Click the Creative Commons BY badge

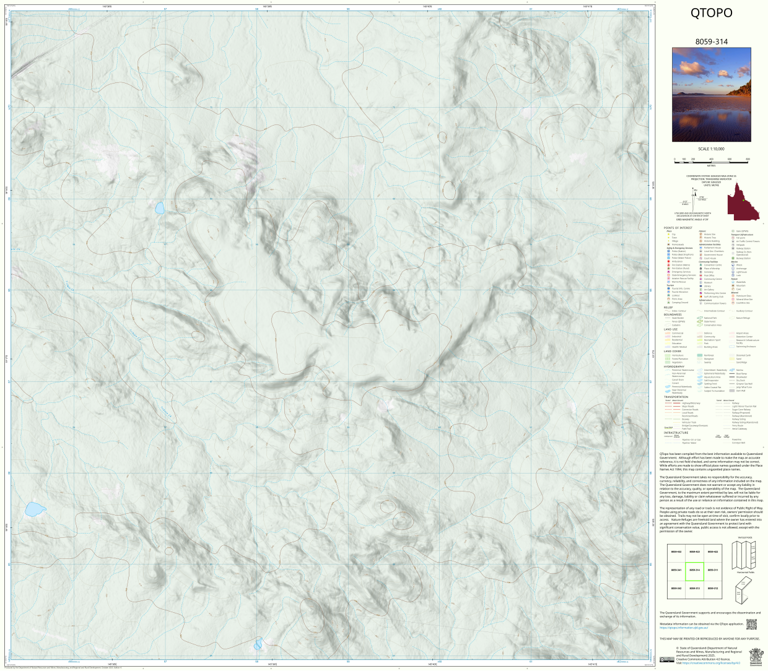(666, 660)
